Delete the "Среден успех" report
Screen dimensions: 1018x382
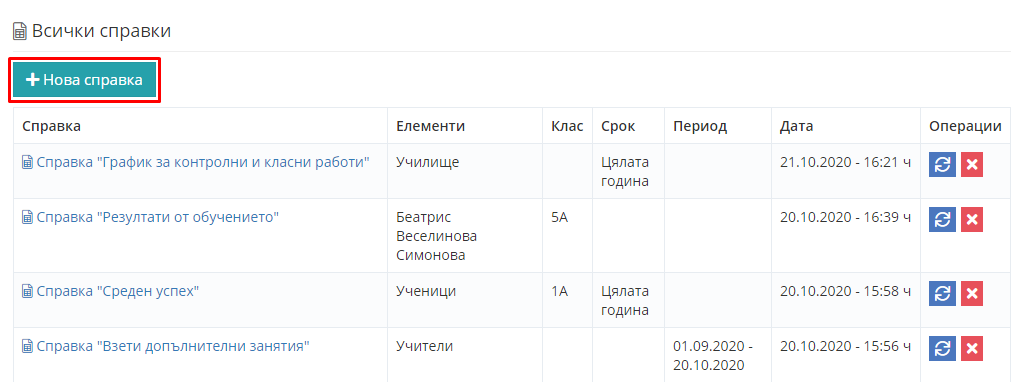point(972,294)
